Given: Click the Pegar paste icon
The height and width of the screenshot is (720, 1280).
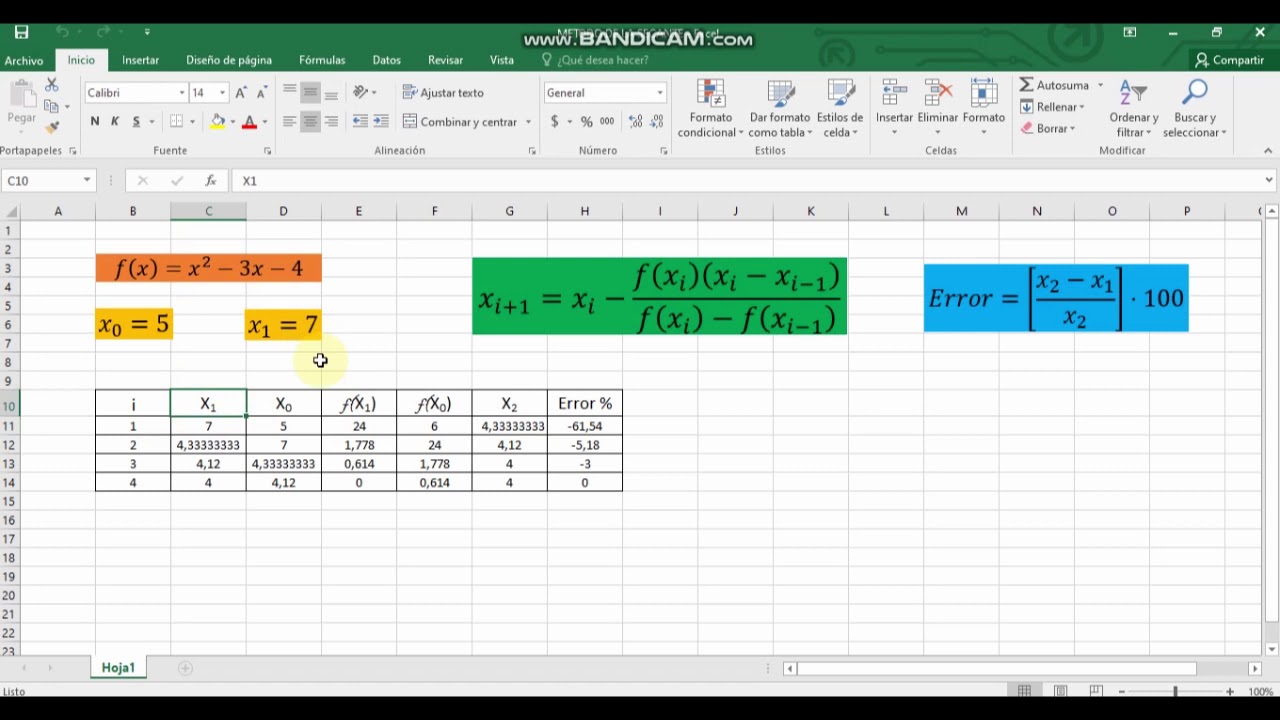Looking at the screenshot, I should [21, 103].
